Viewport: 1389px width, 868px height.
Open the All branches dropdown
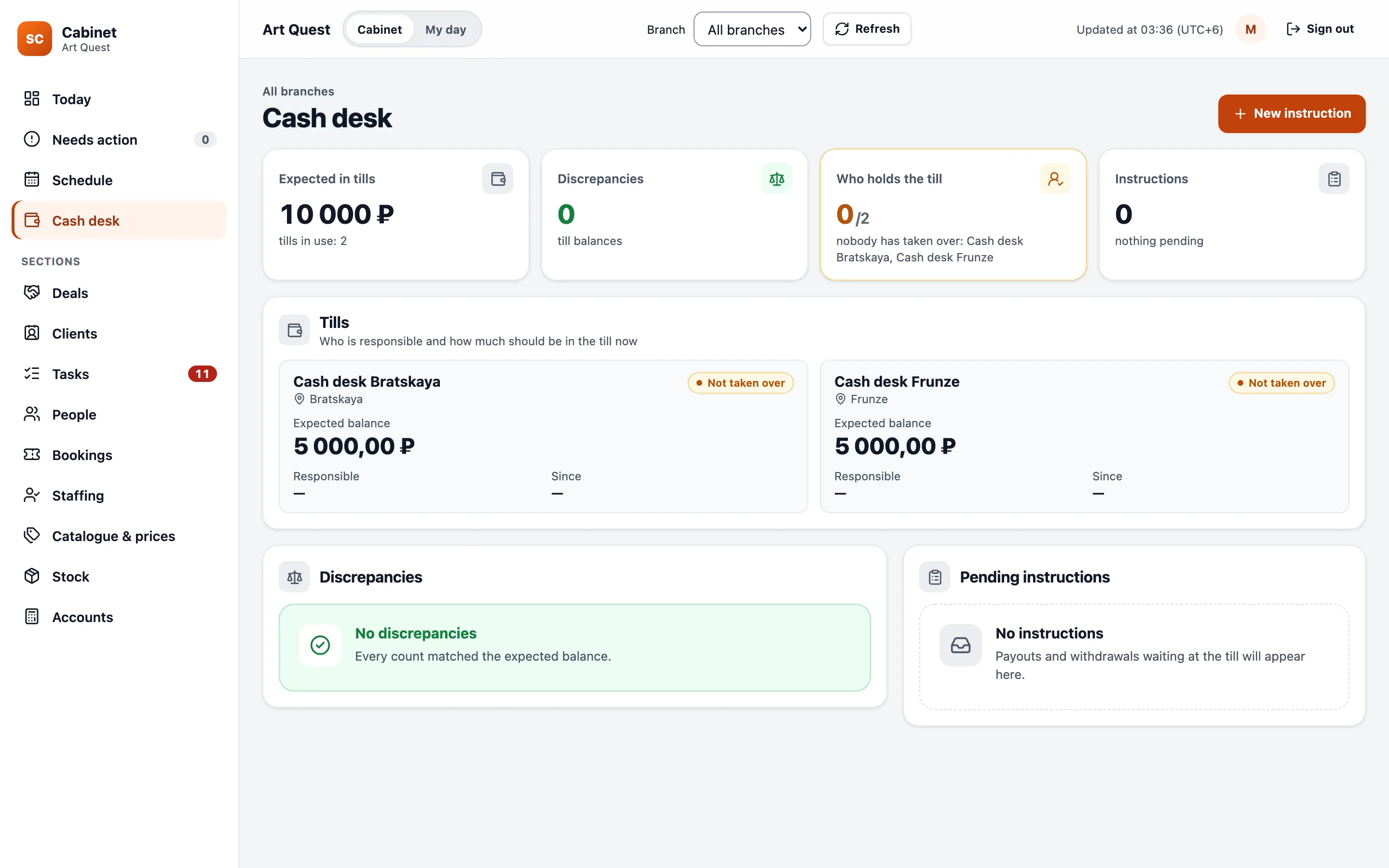click(x=752, y=29)
